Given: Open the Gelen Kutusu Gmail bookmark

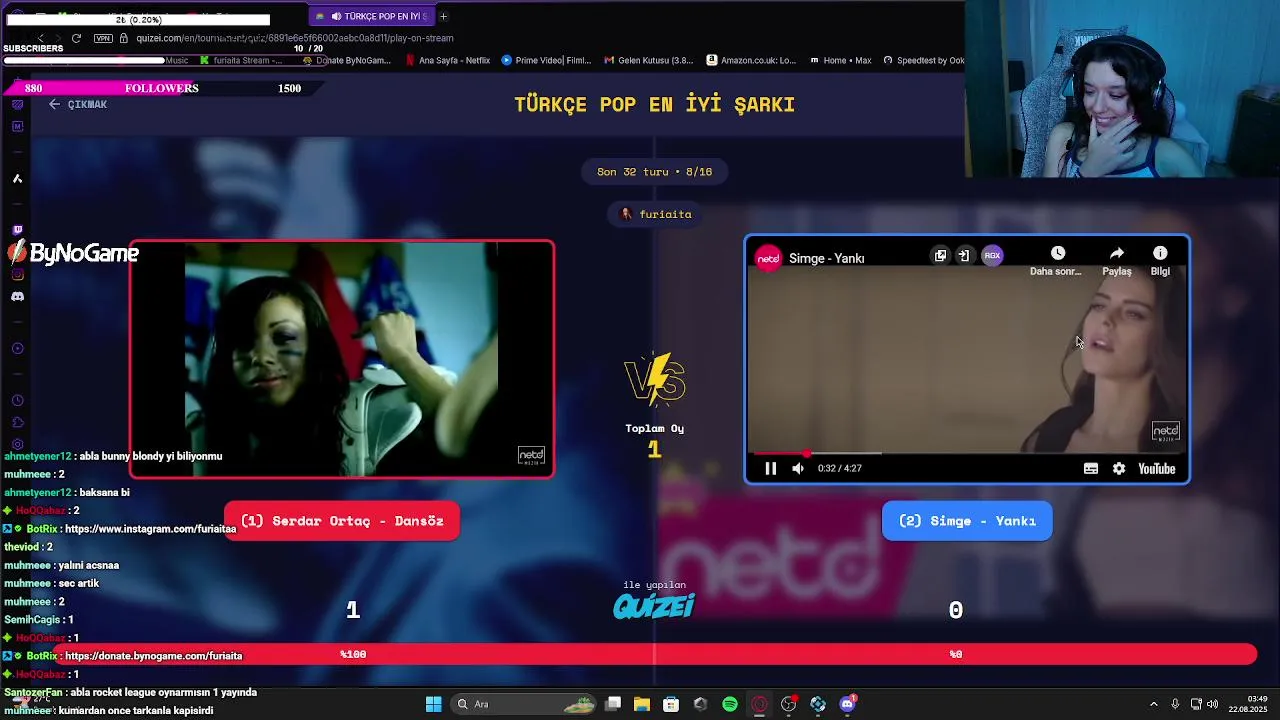Looking at the screenshot, I should [649, 60].
